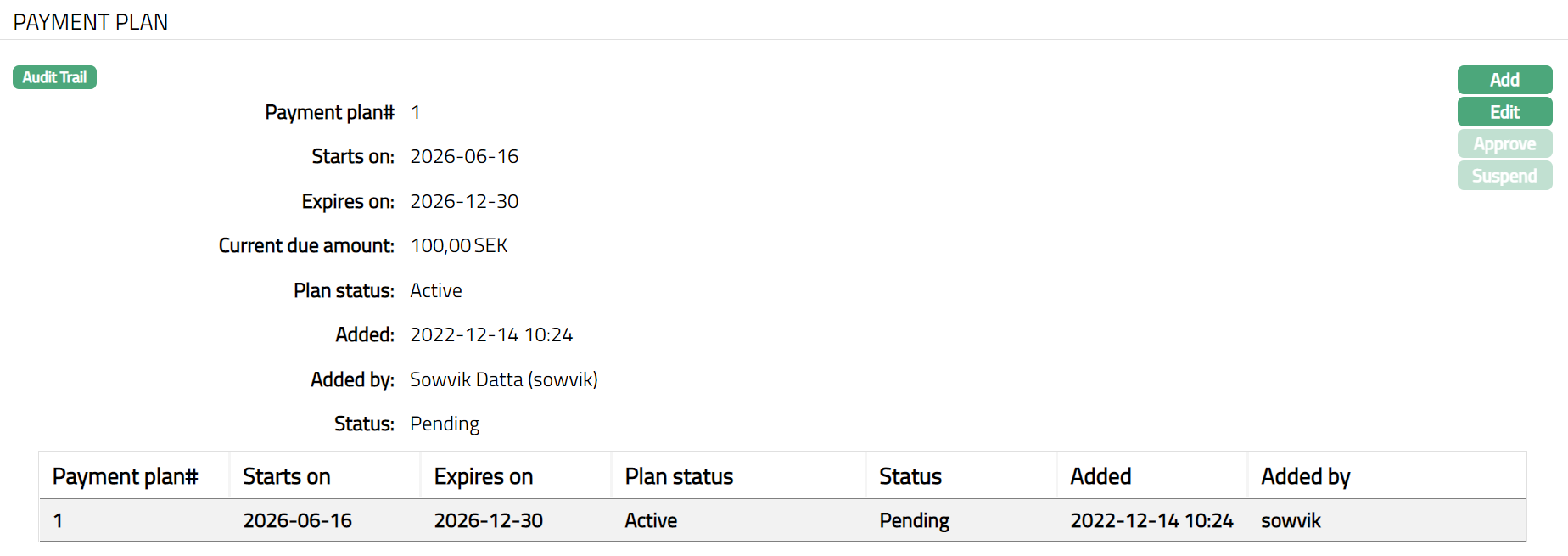Click the Approve button

(1504, 144)
